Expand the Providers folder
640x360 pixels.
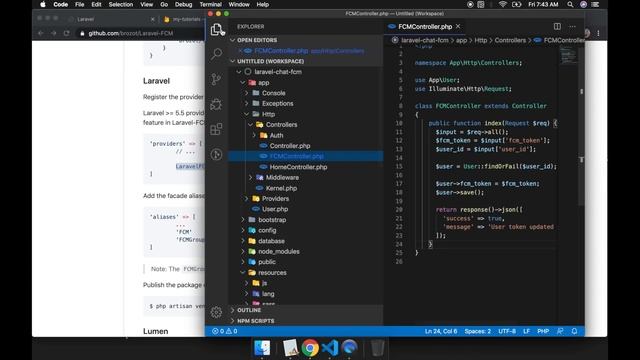pyautogui.click(x=247, y=199)
